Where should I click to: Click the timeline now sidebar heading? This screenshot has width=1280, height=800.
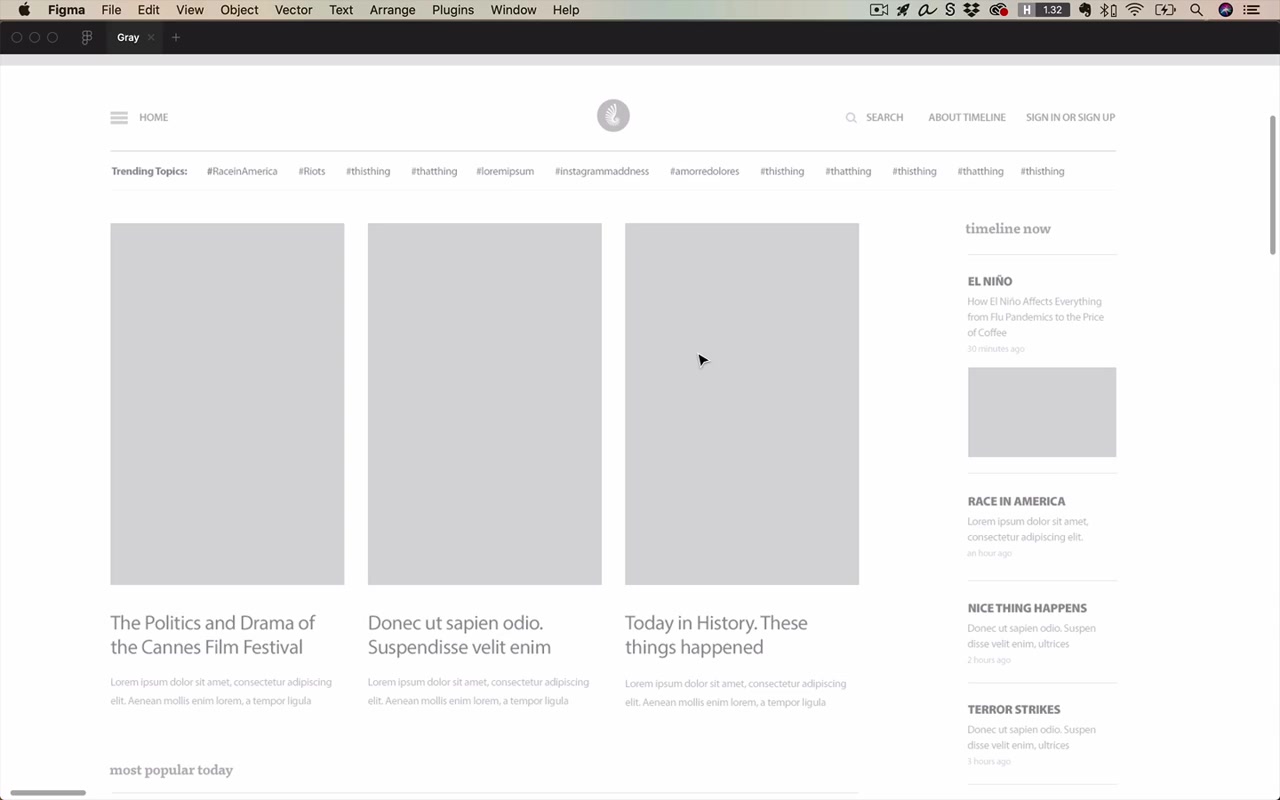tap(1008, 229)
